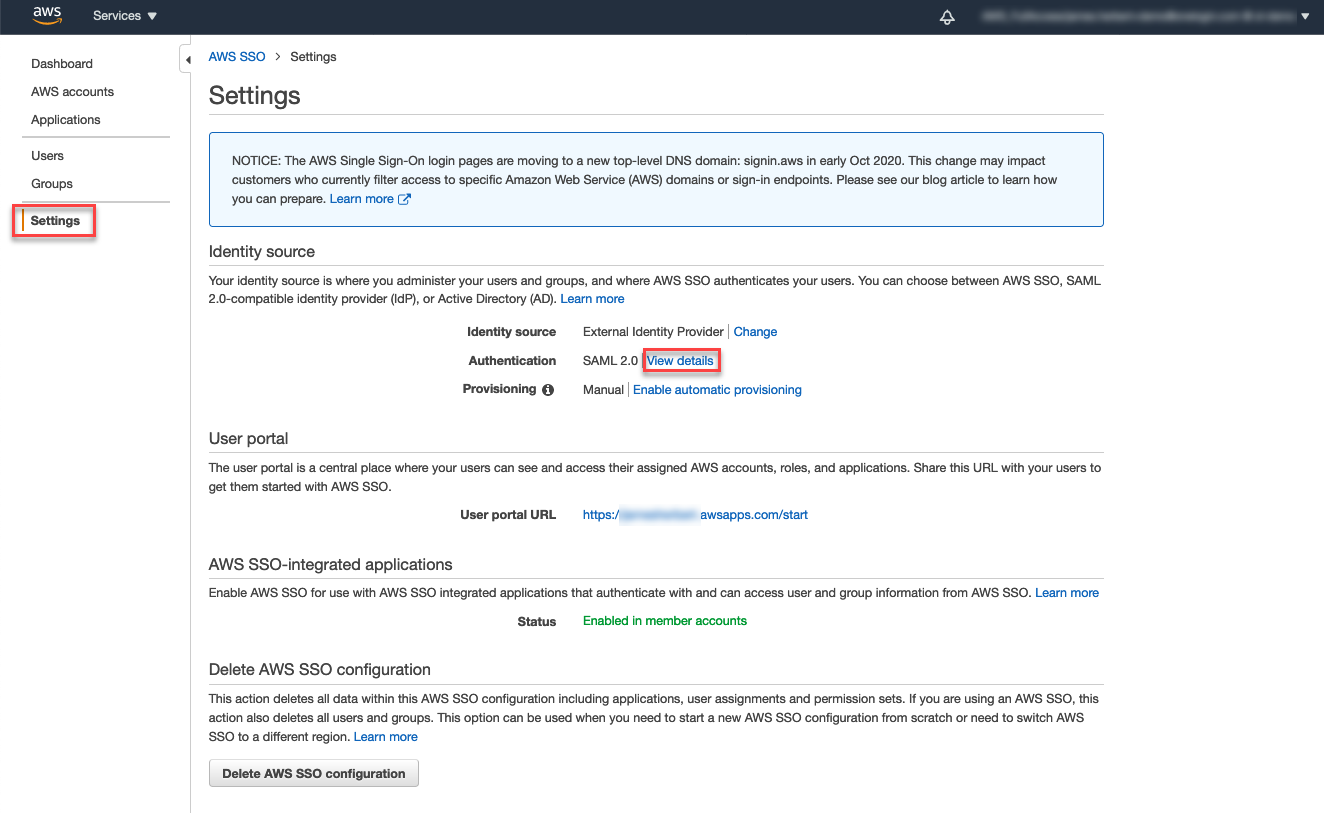Open the user portal URL link
The width and height of the screenshot is (1324, 813).
[695, 514]
